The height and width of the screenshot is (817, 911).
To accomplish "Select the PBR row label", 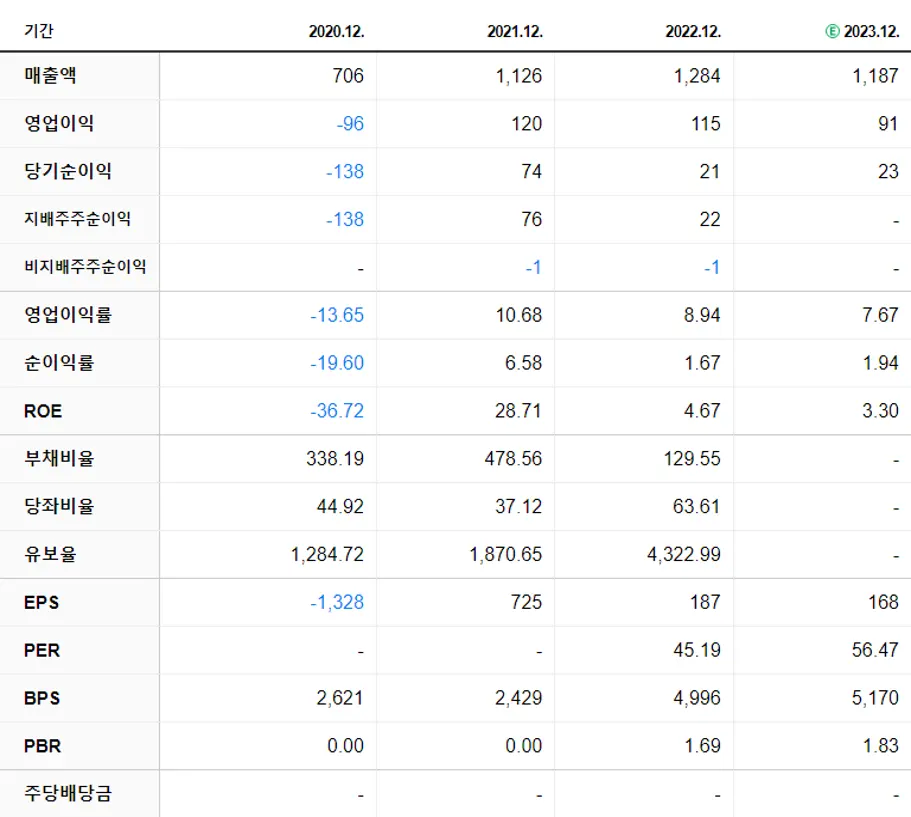I will 42,746.
